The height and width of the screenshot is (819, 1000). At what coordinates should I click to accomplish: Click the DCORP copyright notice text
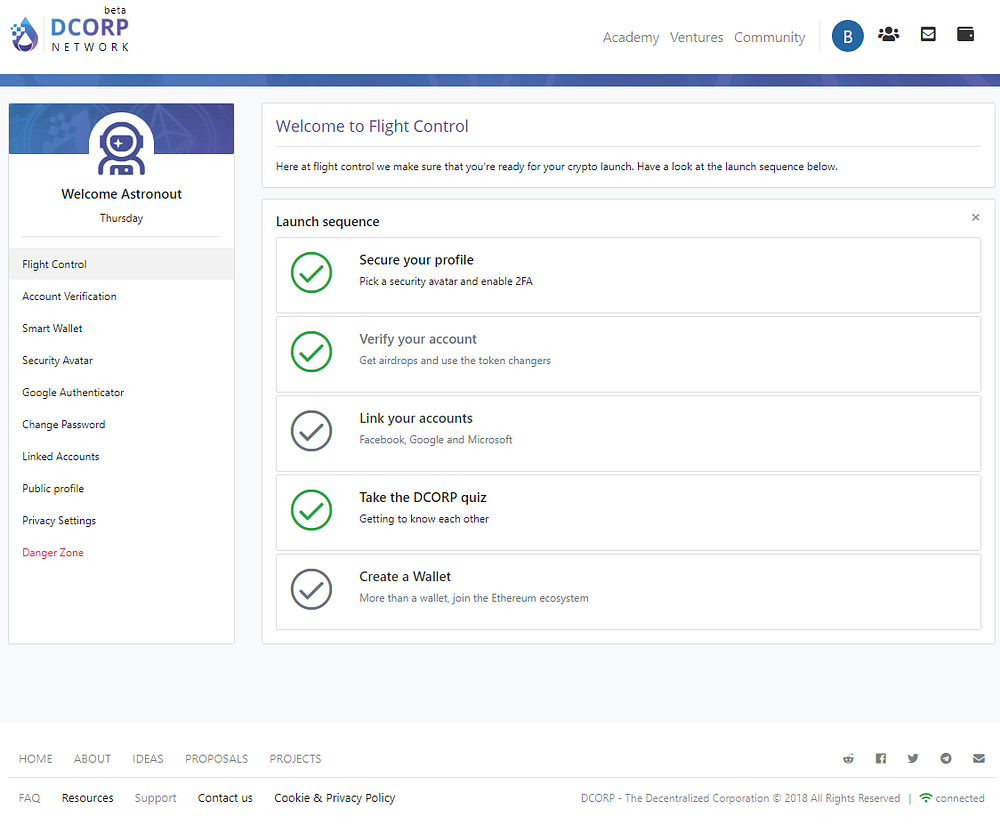(740, 798)
